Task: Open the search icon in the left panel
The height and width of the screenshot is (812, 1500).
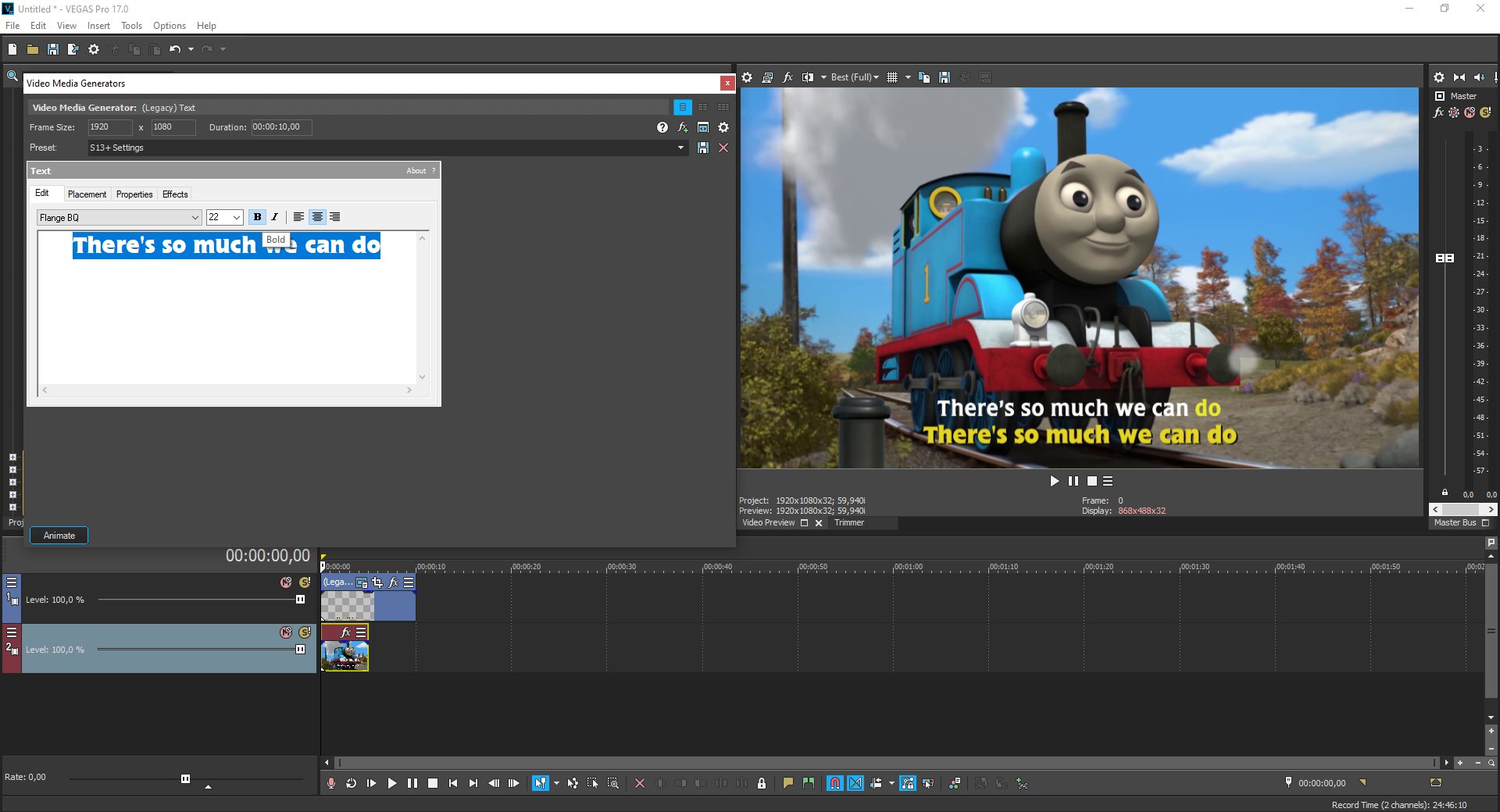Action: click(x=12, y=77)
